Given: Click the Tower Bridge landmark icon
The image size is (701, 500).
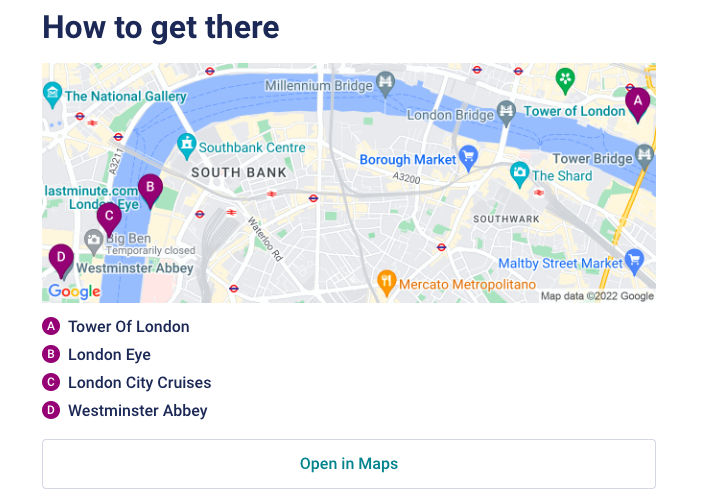Looking at the screenshot, I should click(x=644, y=157).
